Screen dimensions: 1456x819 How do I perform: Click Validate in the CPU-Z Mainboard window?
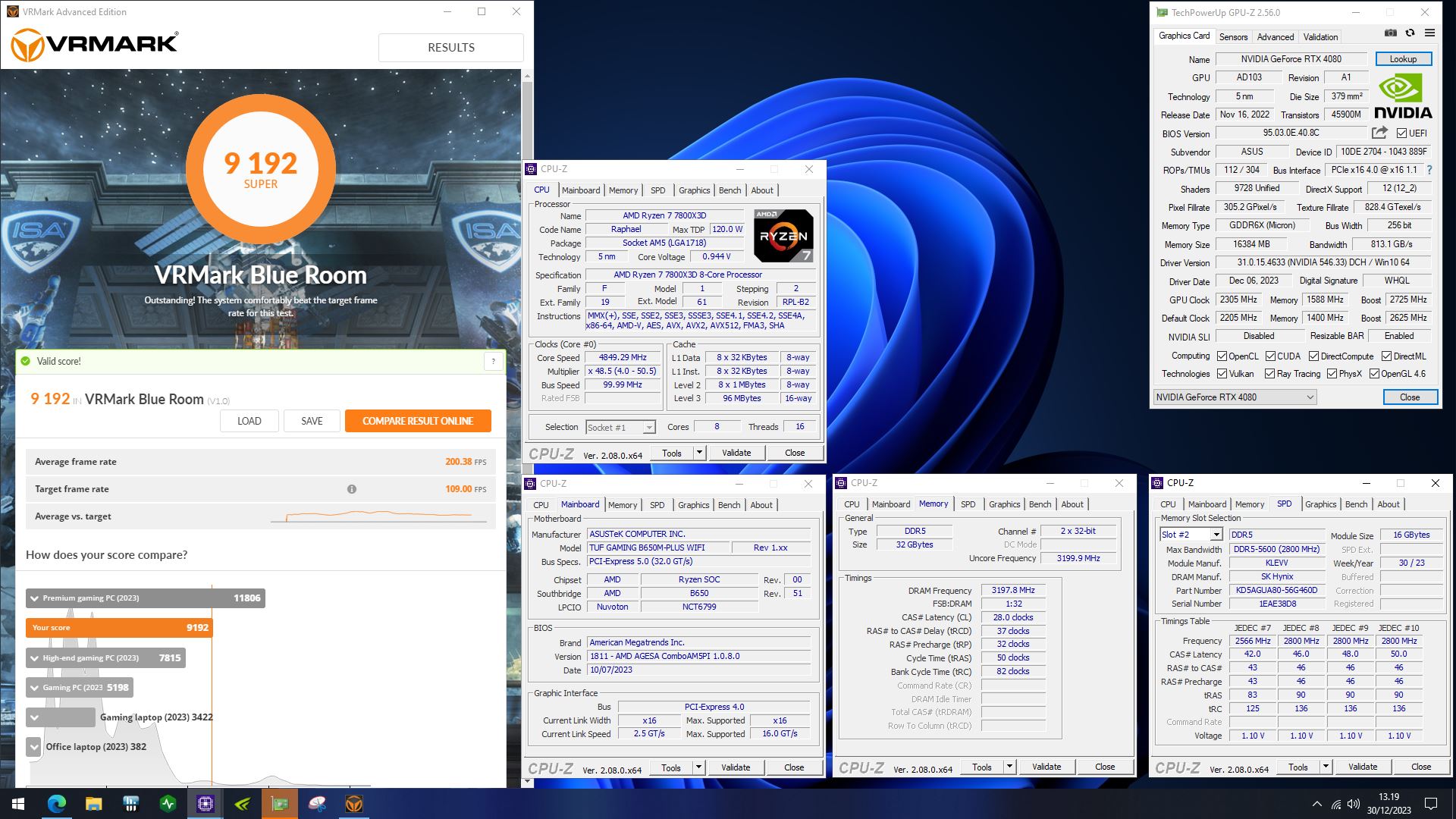[736, 767]
